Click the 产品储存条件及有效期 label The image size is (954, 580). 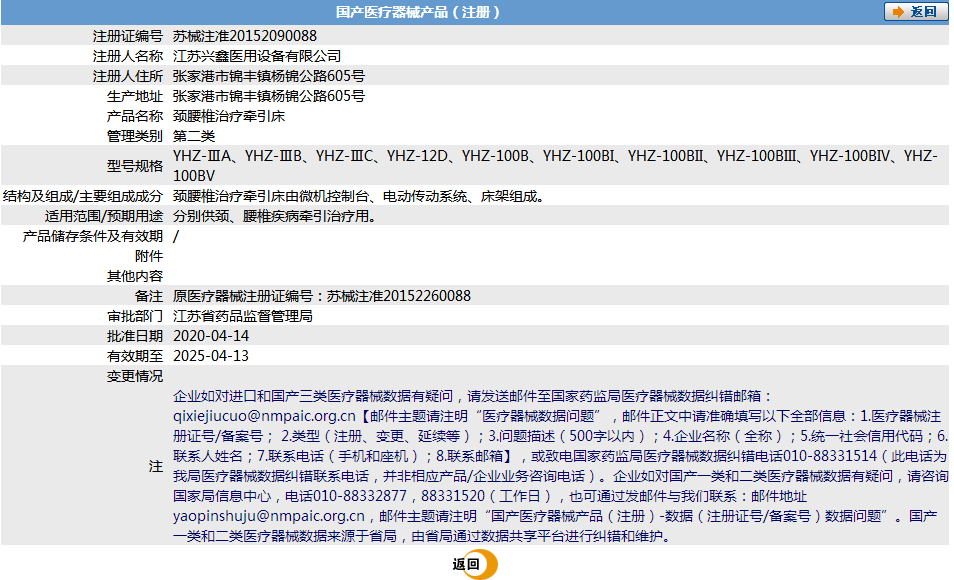tap(92, 236)
